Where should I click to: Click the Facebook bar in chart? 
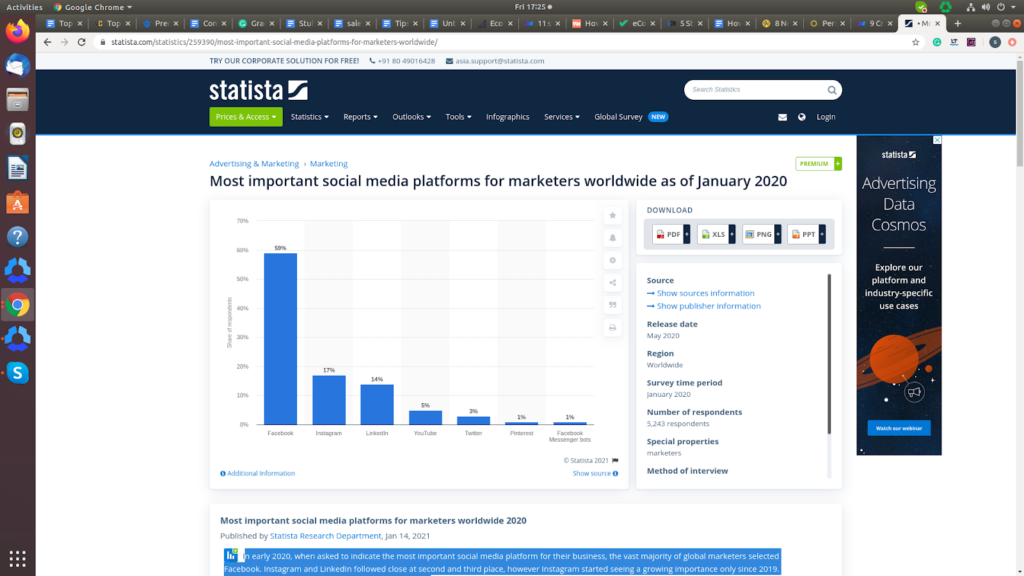pyautogui.click(x=280, y=339)
